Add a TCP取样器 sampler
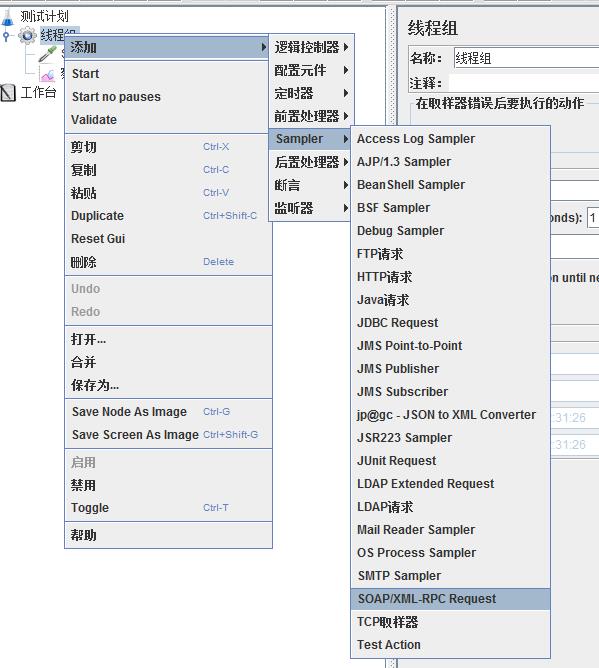The height and width of the screenshot is (668, 599). click(x=450, y=622)
